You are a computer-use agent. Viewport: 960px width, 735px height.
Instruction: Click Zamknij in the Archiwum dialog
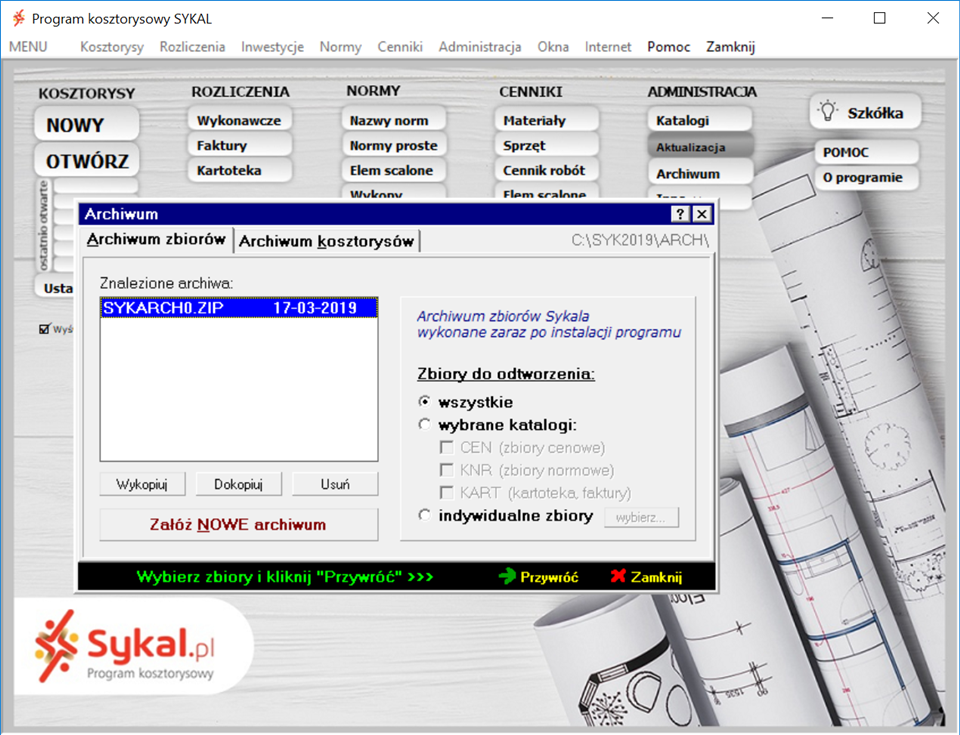coord(647,576)
